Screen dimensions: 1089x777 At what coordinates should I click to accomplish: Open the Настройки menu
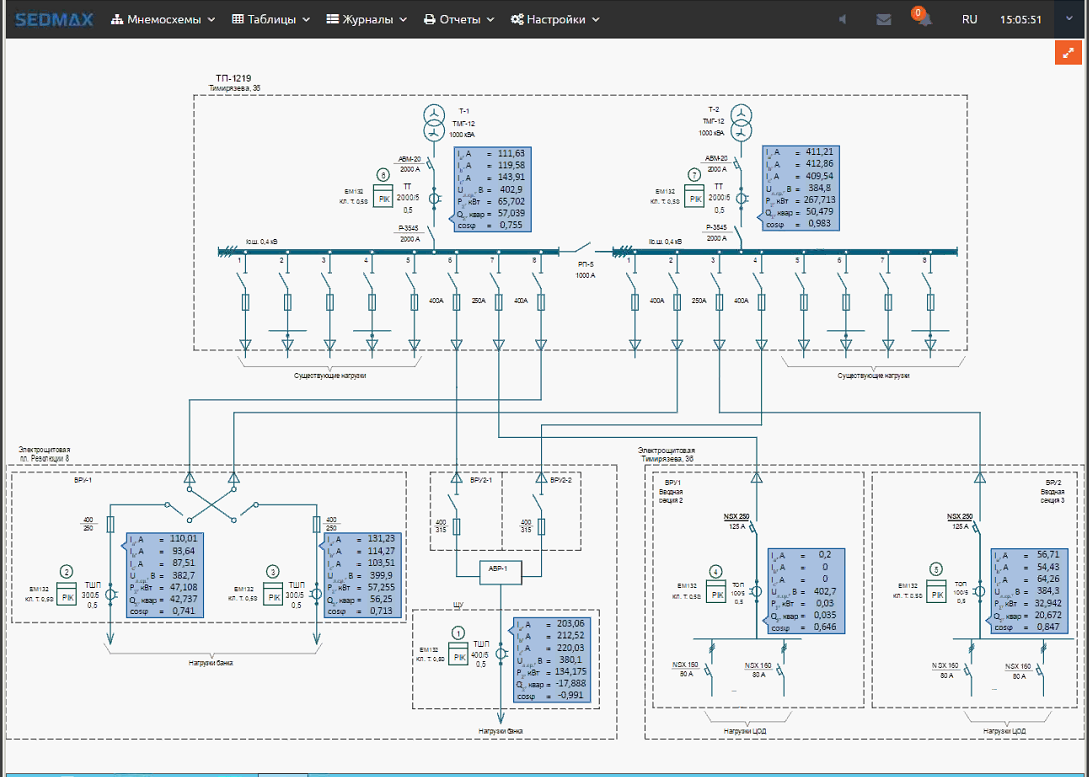555,19
